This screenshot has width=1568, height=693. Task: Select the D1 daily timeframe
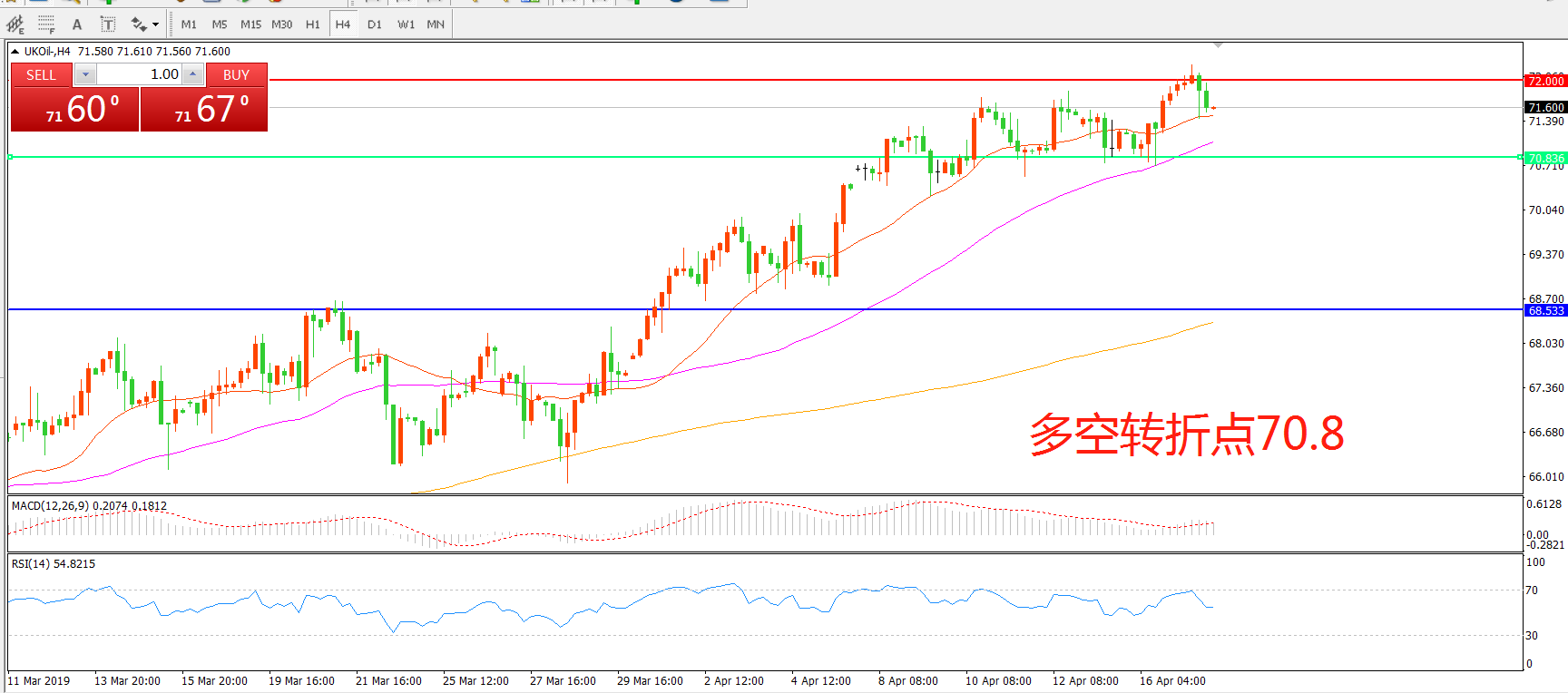[375, 24]
